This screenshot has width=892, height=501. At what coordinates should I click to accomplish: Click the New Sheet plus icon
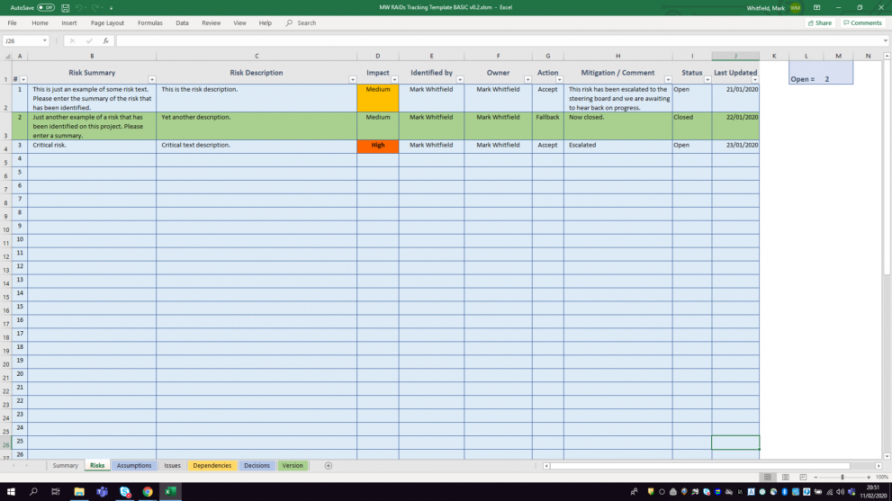point(328,466)
